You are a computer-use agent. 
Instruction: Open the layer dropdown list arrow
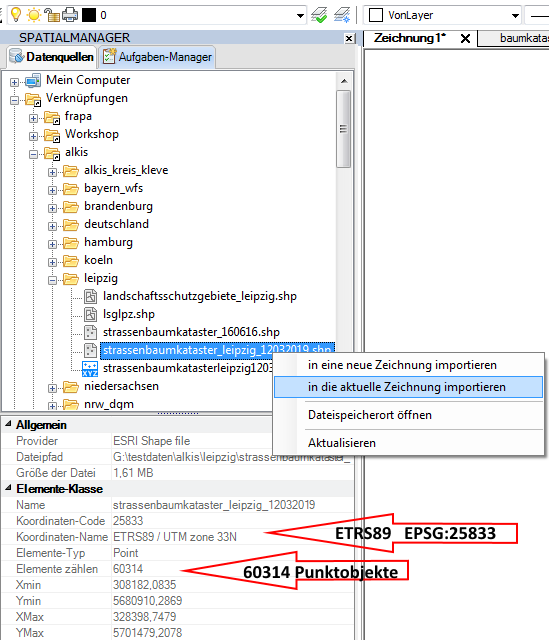pos(300,16)
